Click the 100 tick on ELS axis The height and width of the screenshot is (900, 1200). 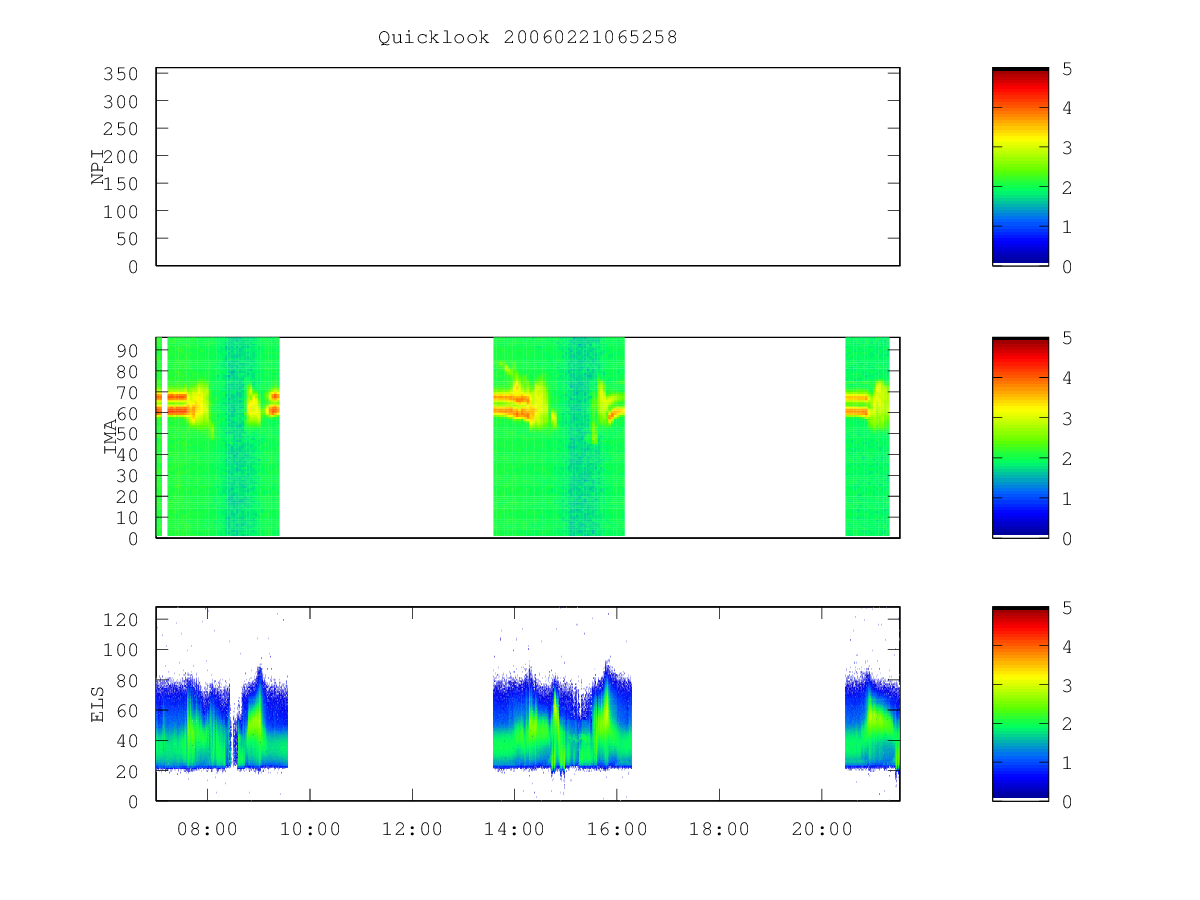[x=122, y=650]
